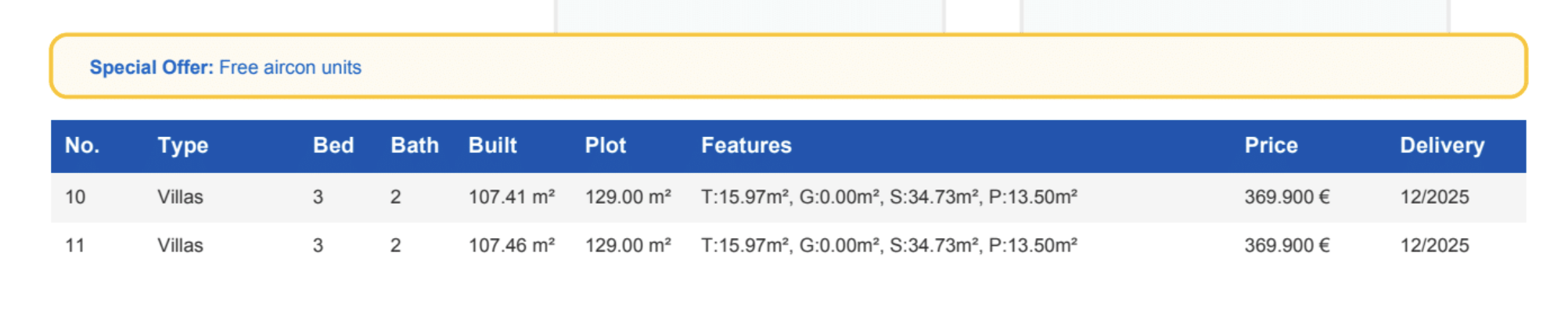Select the row number 10 cell
This screenshot has width=1568, height=318.
[75, 197]
